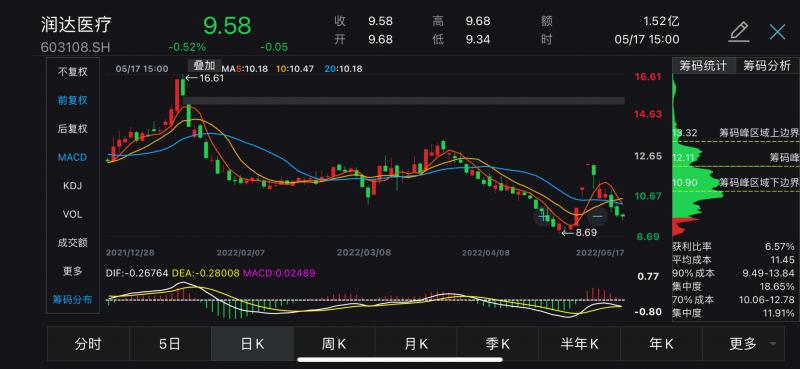Screen dimensions: 800x369
Task: Show the VOL volume indicator
Action: (72, 214)
